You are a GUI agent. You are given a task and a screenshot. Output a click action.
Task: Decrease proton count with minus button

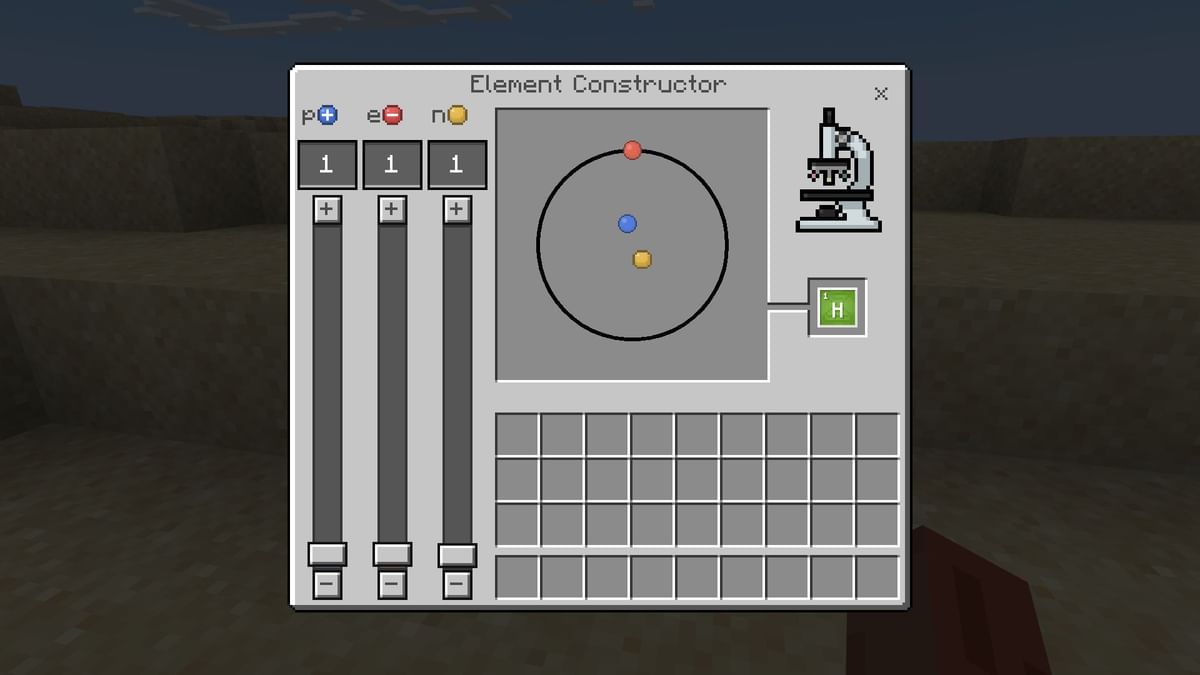pos(327,584)
